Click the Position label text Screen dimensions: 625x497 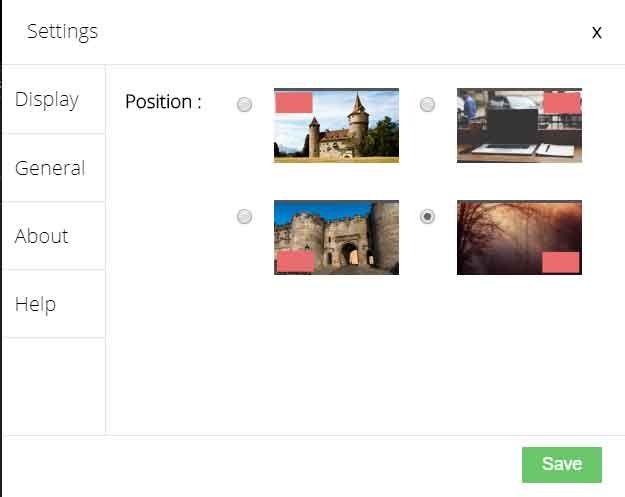pos(163,102)
